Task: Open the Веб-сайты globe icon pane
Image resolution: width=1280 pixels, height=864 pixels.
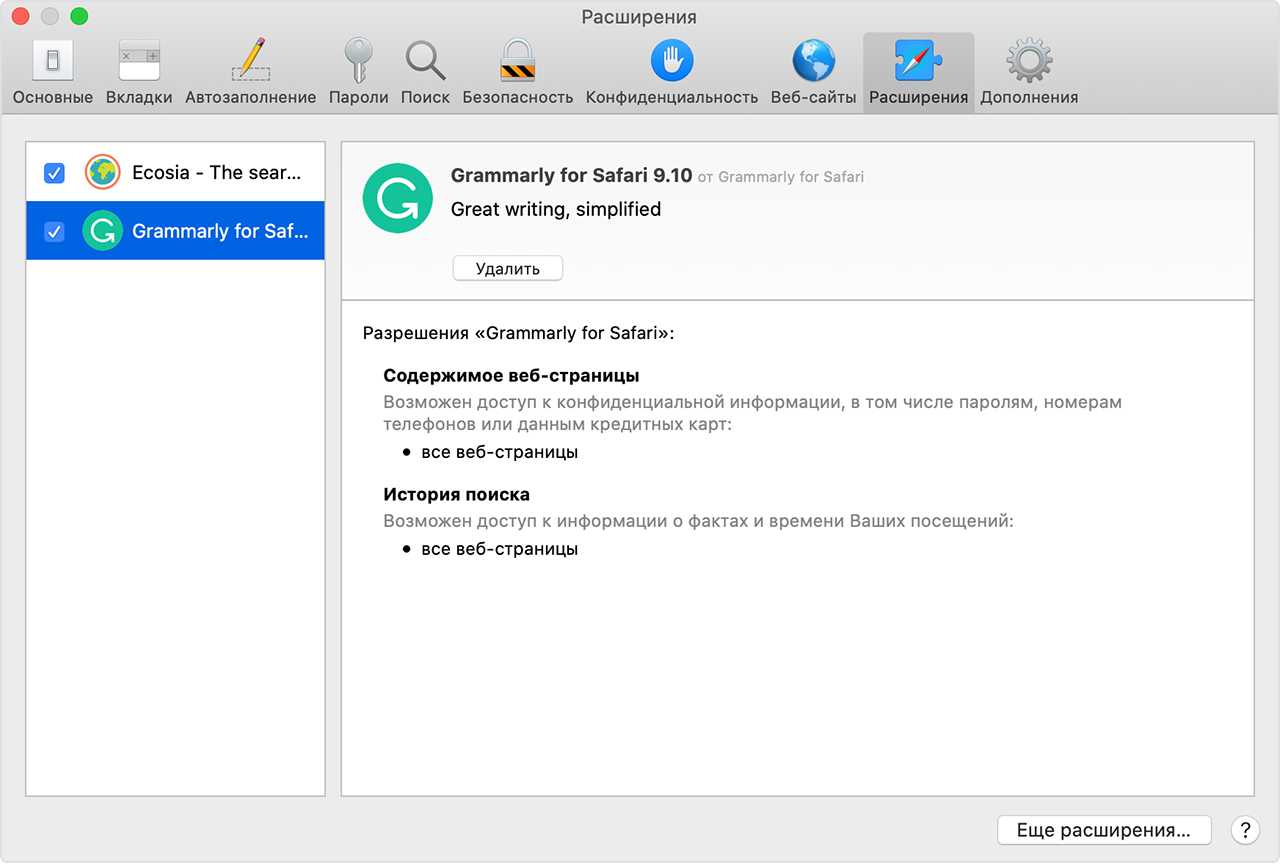Action: (813, 72)
